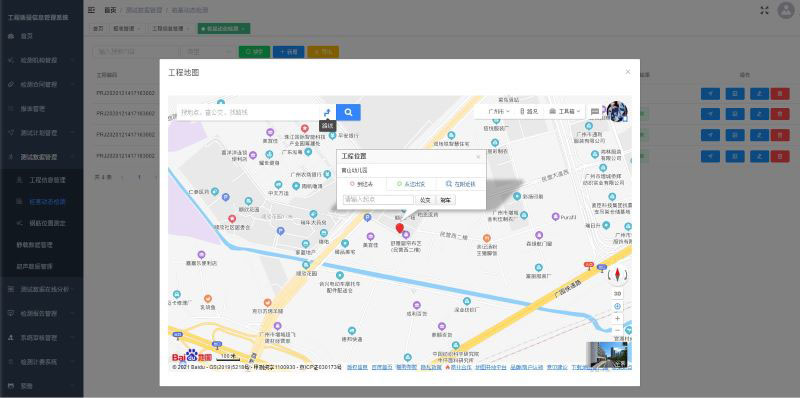The width and height of the screenshot is (800, 398).
Task: Open the 广州市 city selector dropdown
Action: click(498, 111)
